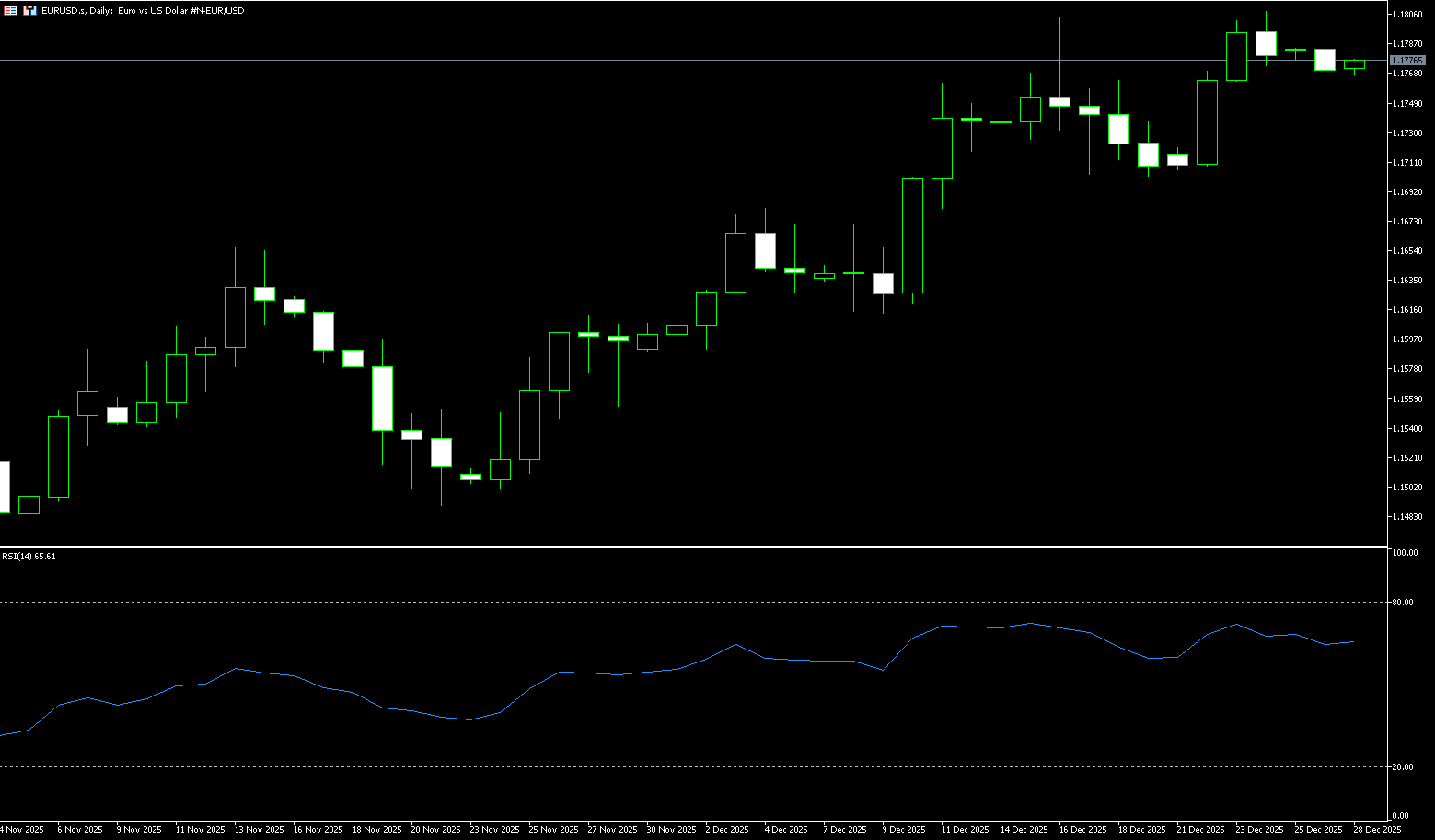Image resolution: width=1435 pixels, height=840 pixels.
Task: Click the tall bullish candle after 9 Dec 2025
Action: (912, 236)
